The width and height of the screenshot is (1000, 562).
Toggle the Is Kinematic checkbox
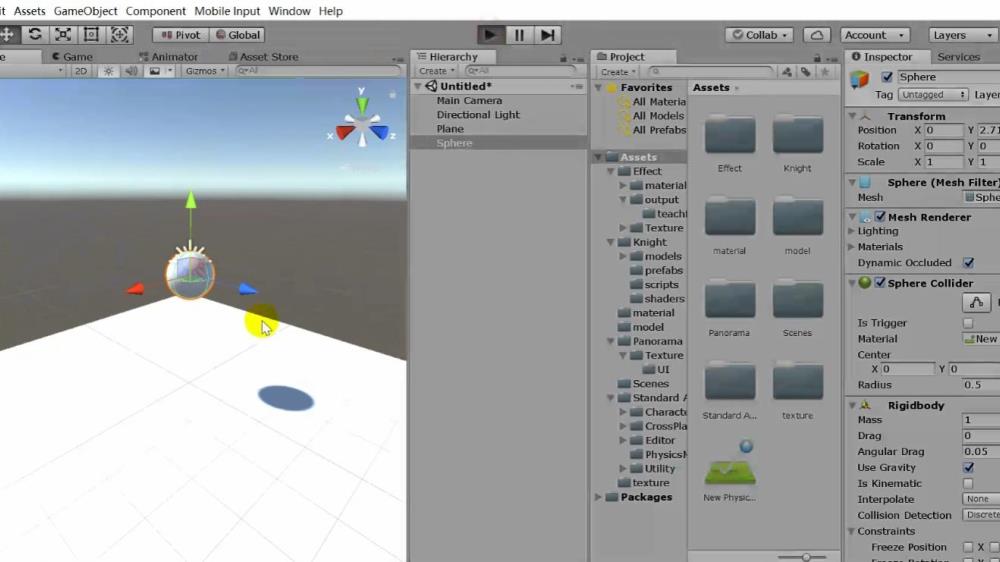(968, 483)
